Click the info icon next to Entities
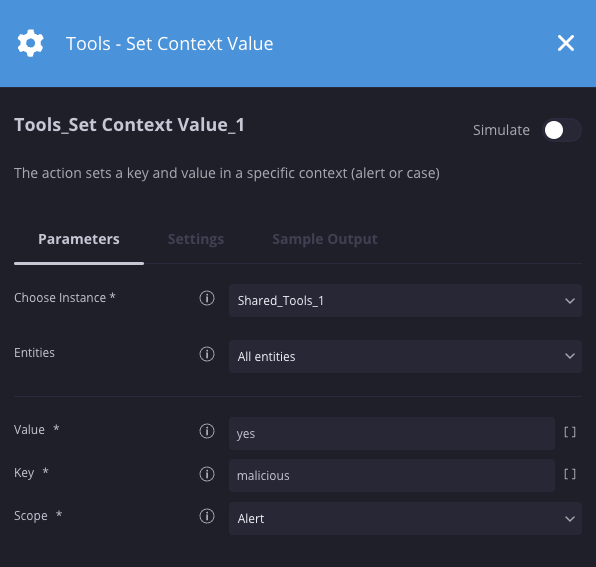Image resolution: width=596 pixels, height=567 pixels. (207, 354)
